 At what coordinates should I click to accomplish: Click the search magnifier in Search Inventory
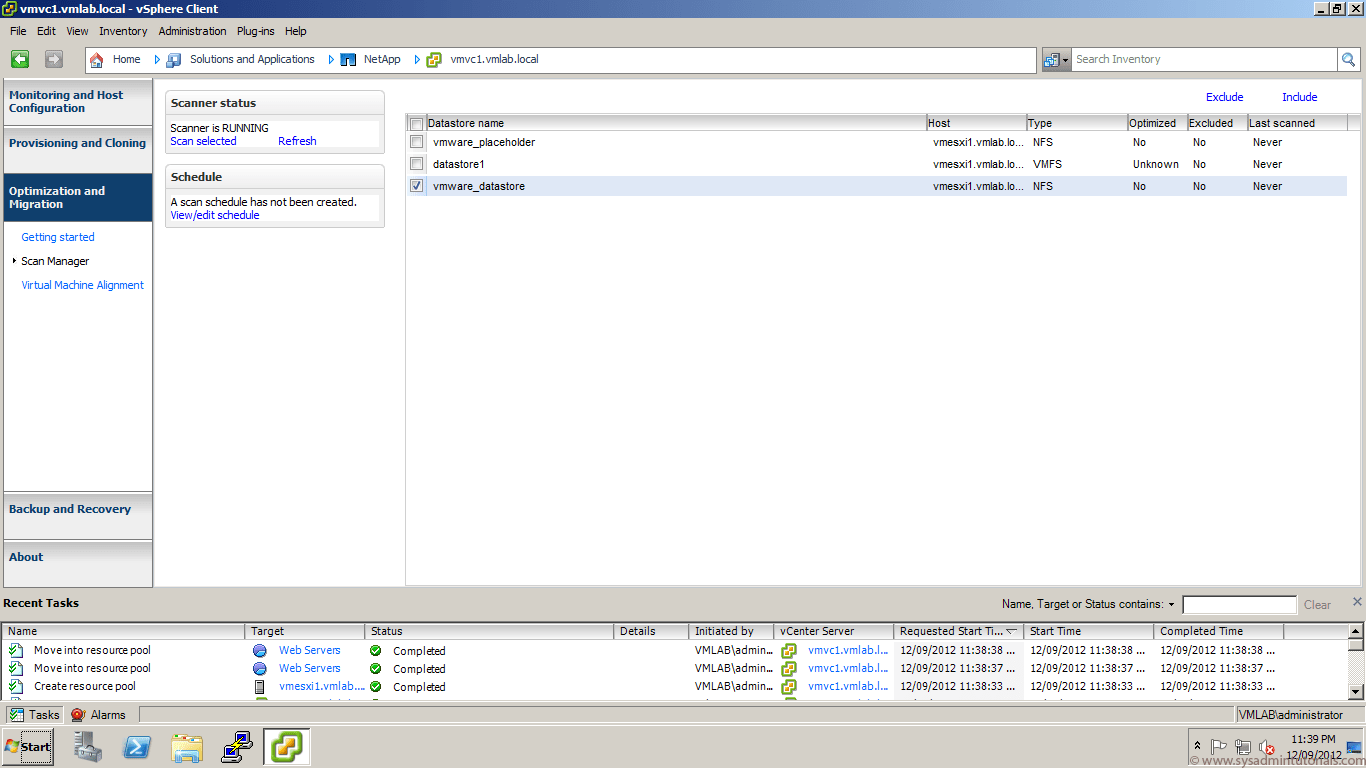click(x=1348, y=59)
